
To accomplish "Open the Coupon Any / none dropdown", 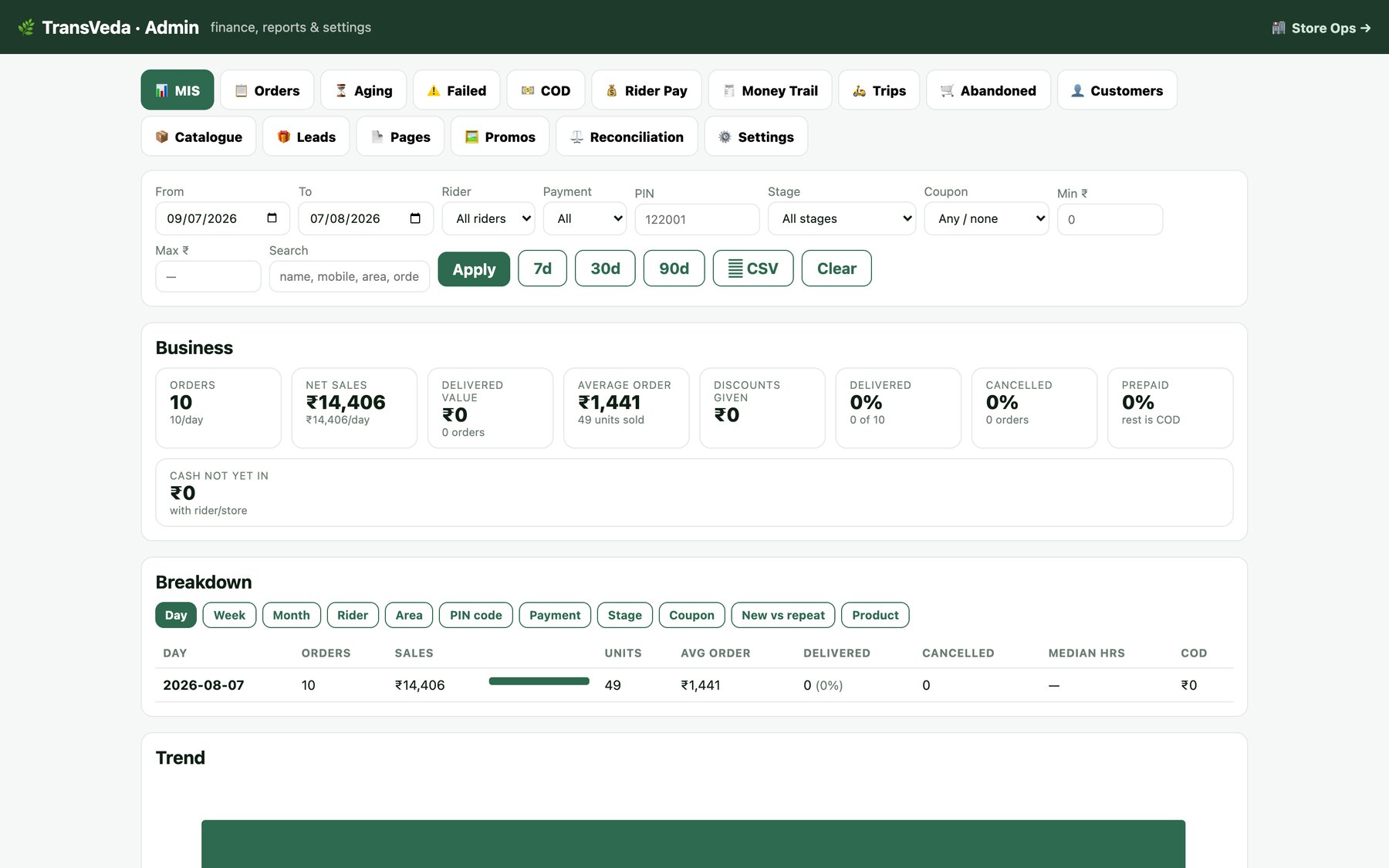I will click(x=986, y=218).
